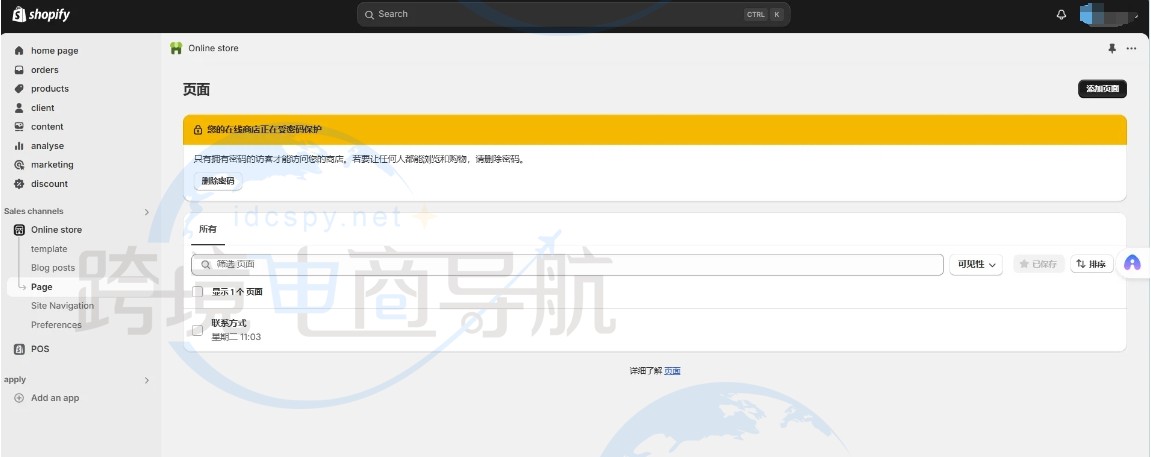Open the notifications bell icon
Image resolution: width=1151 pixels, height=457 pixels.
[x=1061, y=15]
